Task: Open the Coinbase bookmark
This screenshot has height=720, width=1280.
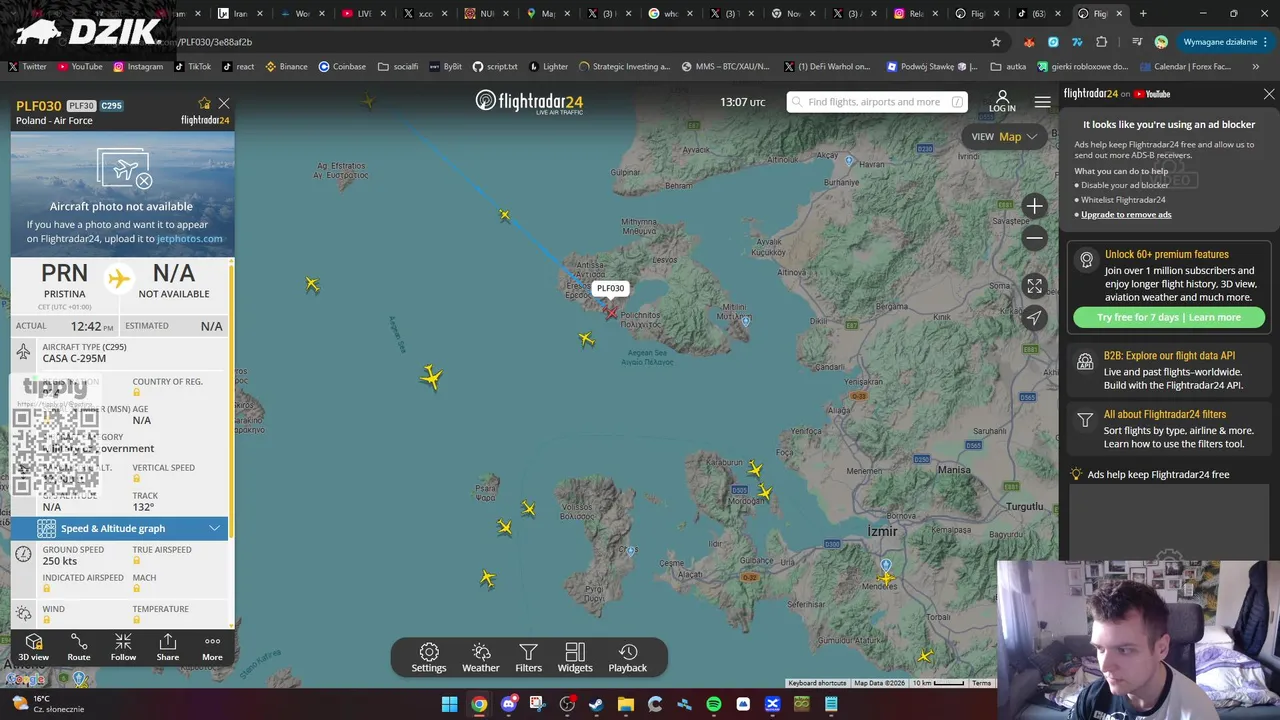Action: pyautogui.click(x=342, y=66)
